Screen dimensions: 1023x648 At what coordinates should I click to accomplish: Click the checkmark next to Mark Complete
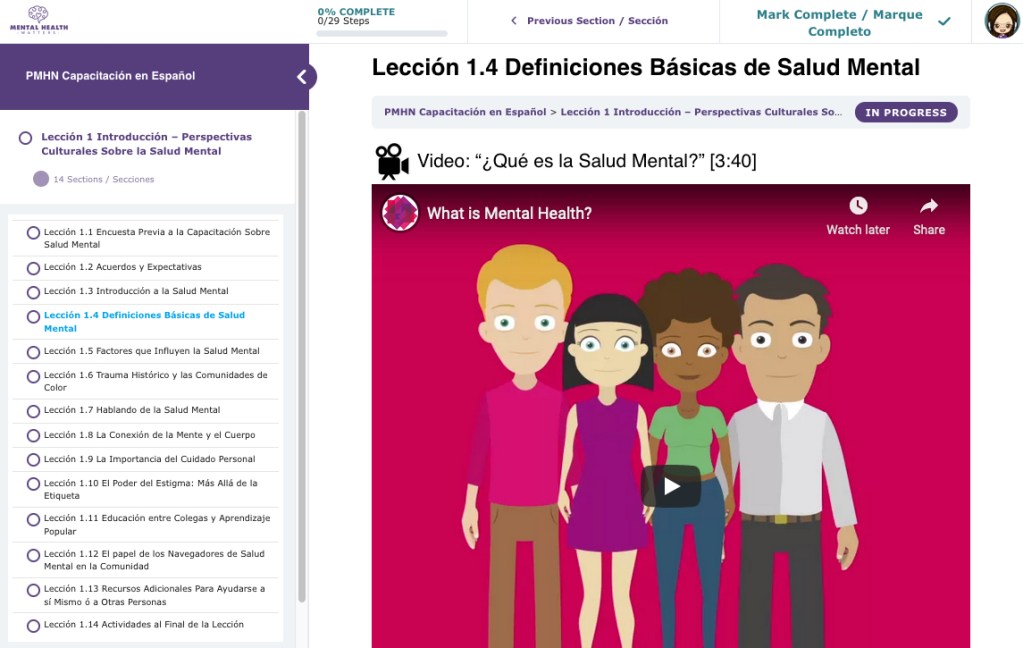[944, 21]
